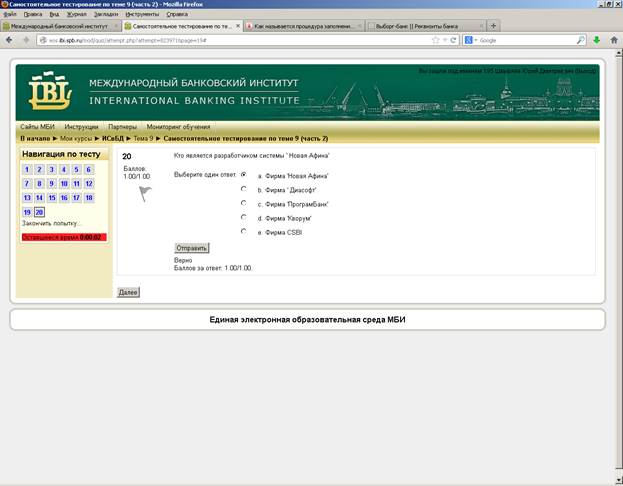Open new tab with plus button
The height and width of the screenshot is (486, 623).
click(x=493, y=26)
